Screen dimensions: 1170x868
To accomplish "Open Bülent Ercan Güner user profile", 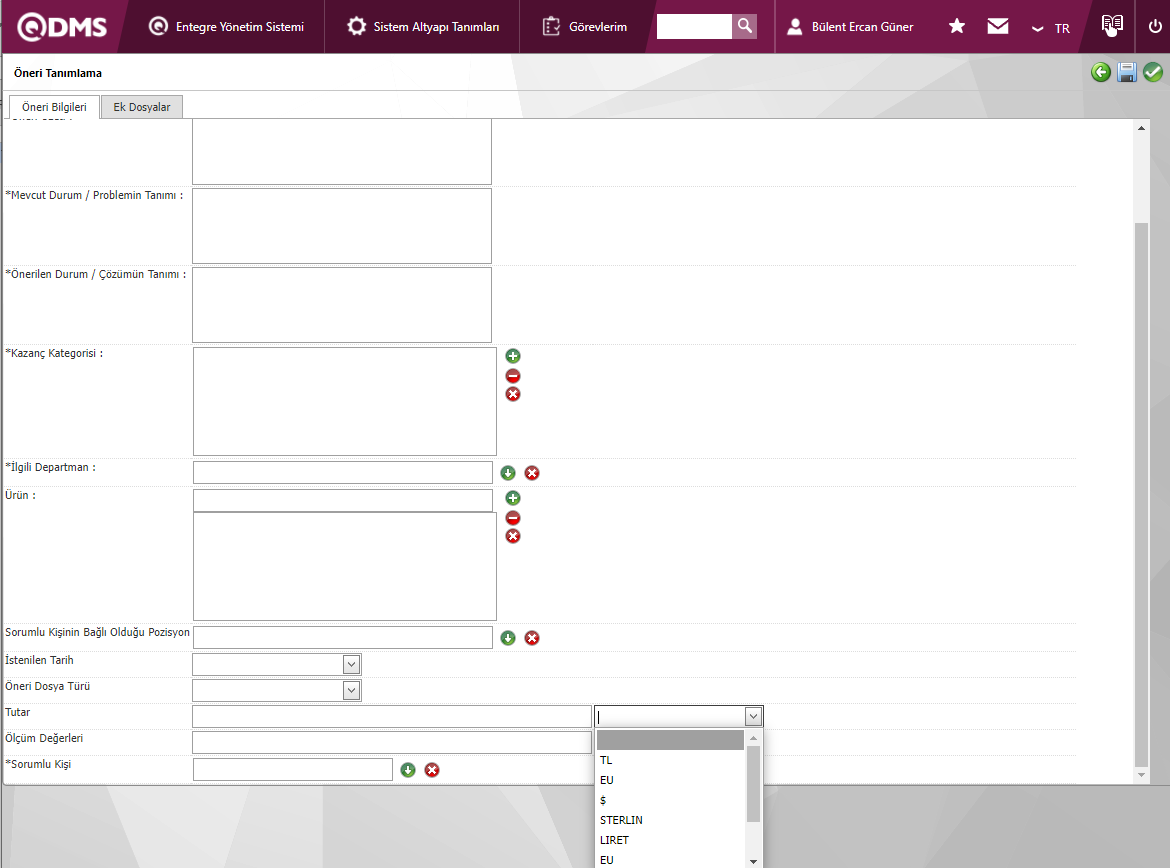I will coord(850,27).
